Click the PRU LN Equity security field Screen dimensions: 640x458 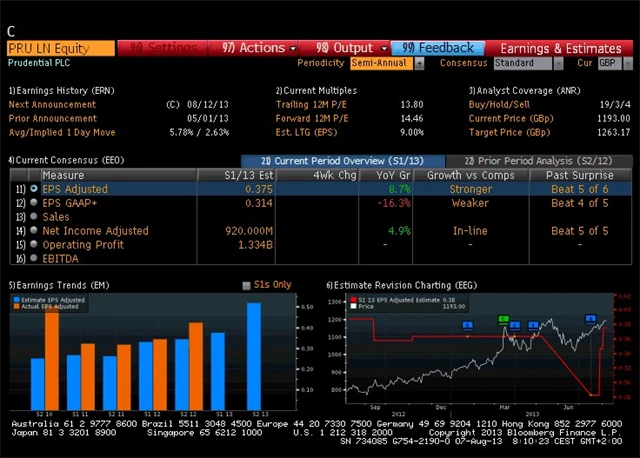[x=61, y=48]
